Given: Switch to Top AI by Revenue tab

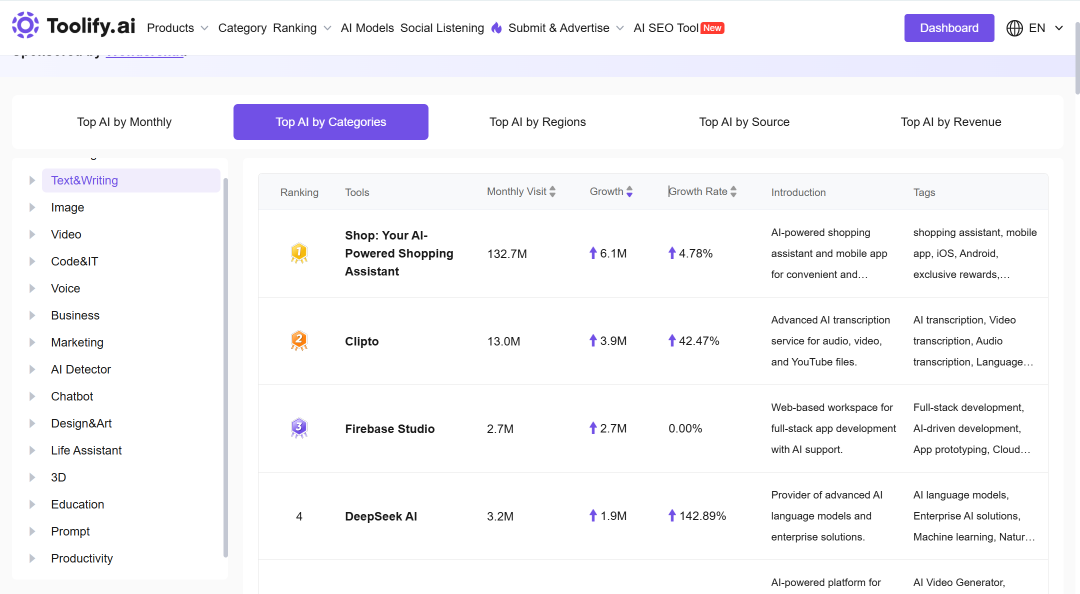Looking at the screenshot, I should [x=951, y=122].
